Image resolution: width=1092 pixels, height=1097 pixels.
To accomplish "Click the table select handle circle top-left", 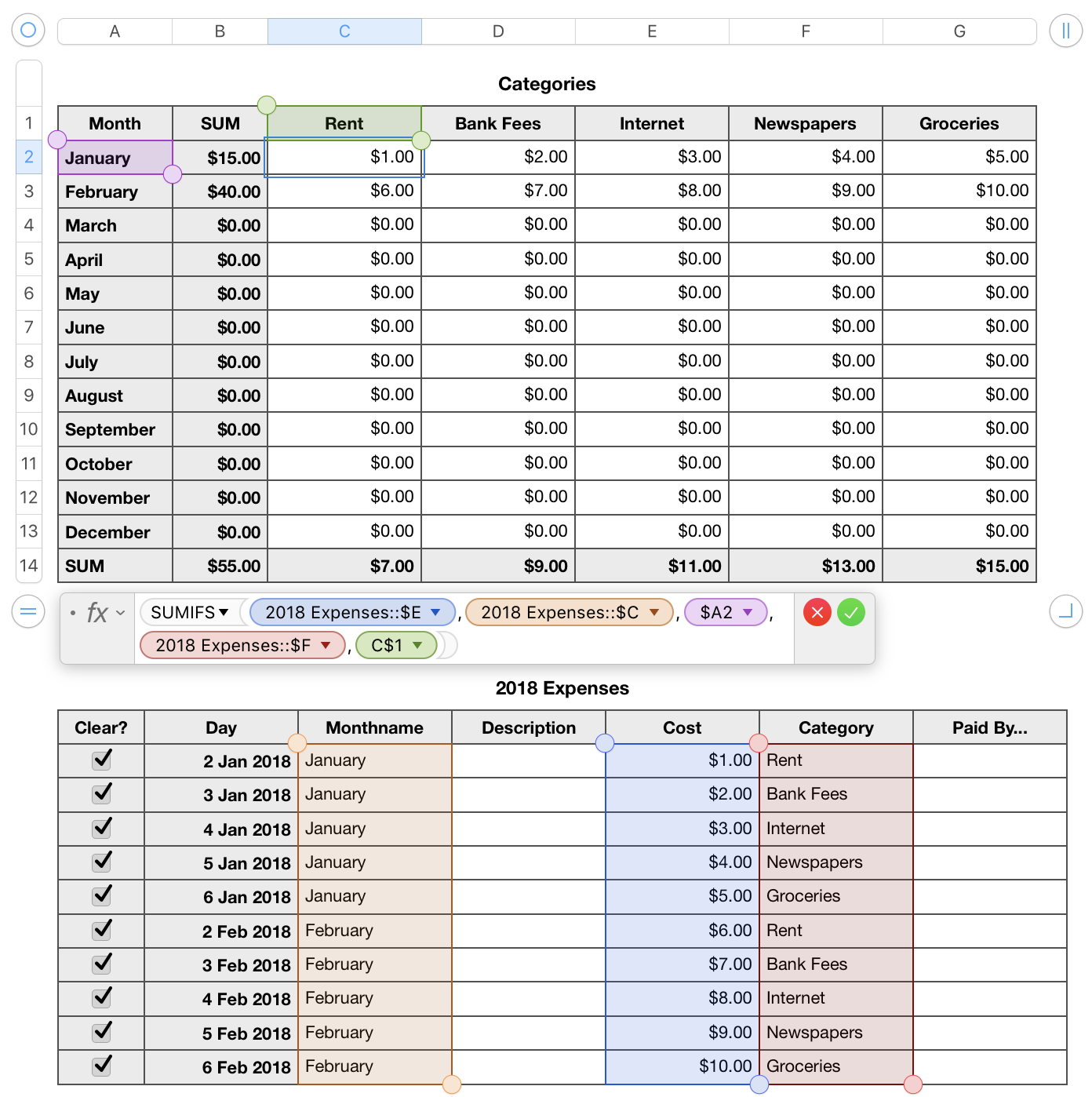I will (28, 31).
